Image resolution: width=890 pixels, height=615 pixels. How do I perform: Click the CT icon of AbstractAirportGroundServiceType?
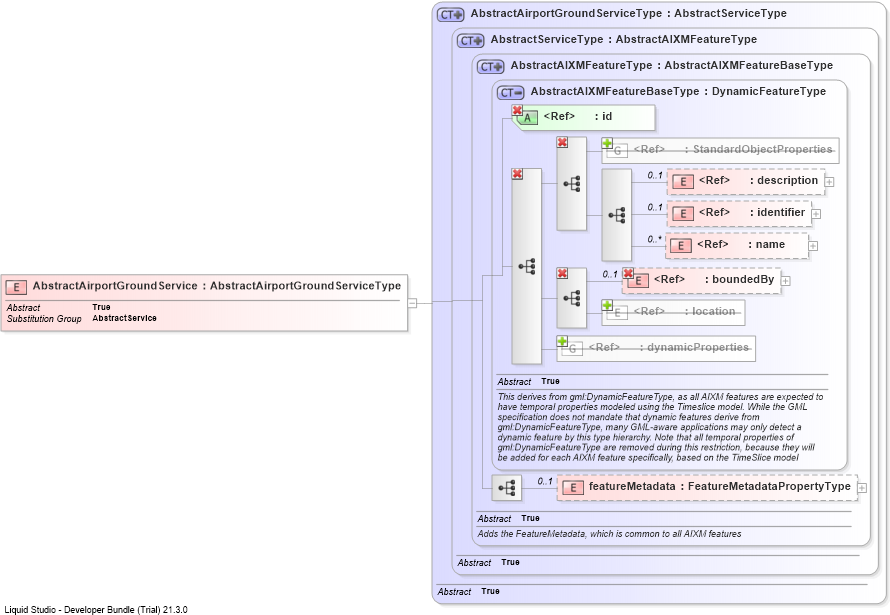(451, 15)
